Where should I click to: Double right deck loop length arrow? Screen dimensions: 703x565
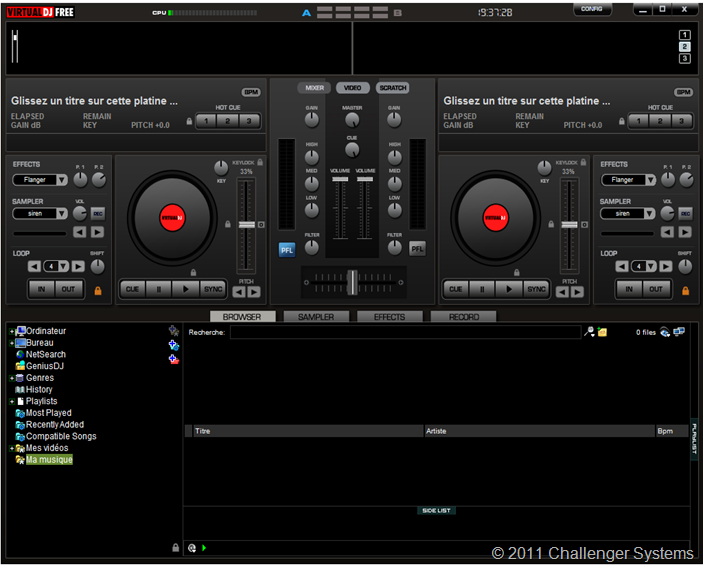pyautogui.click(x=666, y=266)
